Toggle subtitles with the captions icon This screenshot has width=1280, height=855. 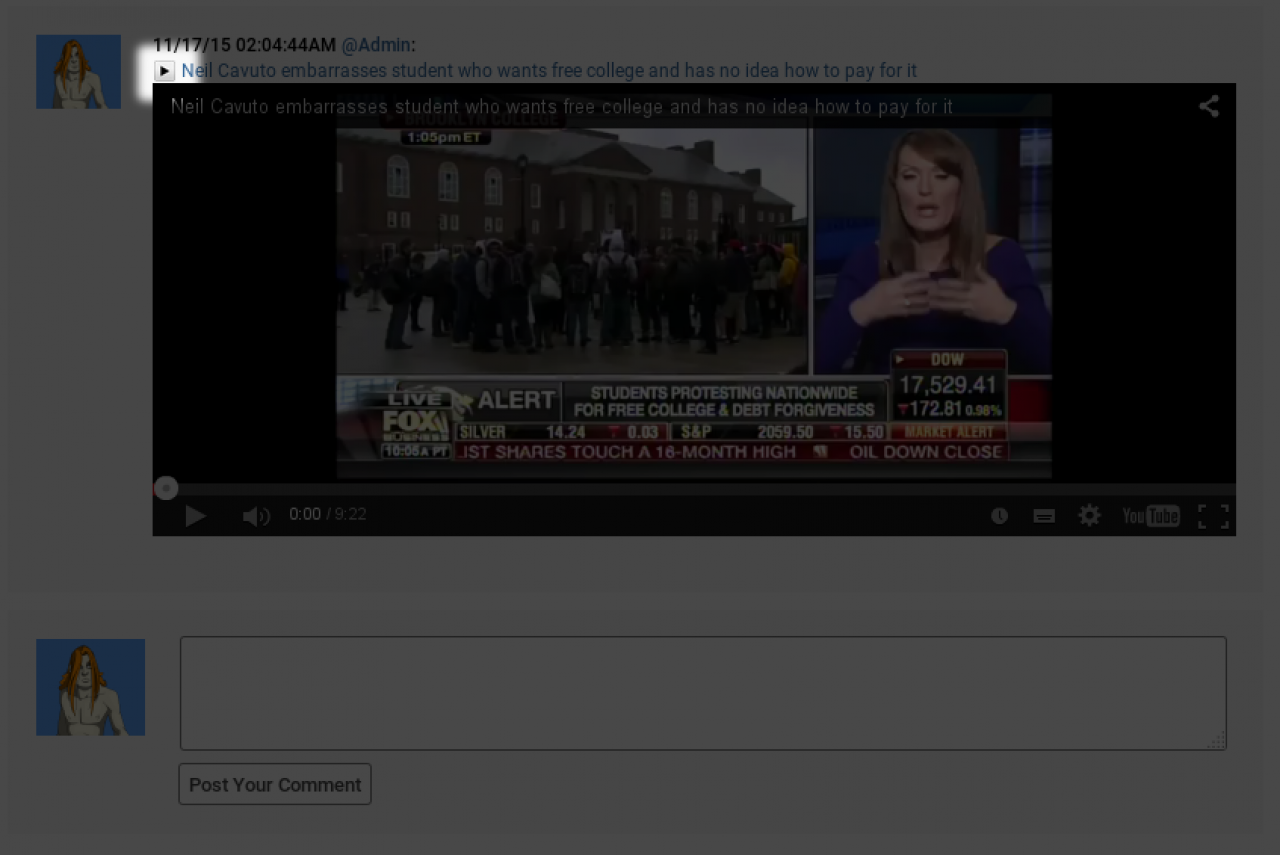click(1044, 515)
